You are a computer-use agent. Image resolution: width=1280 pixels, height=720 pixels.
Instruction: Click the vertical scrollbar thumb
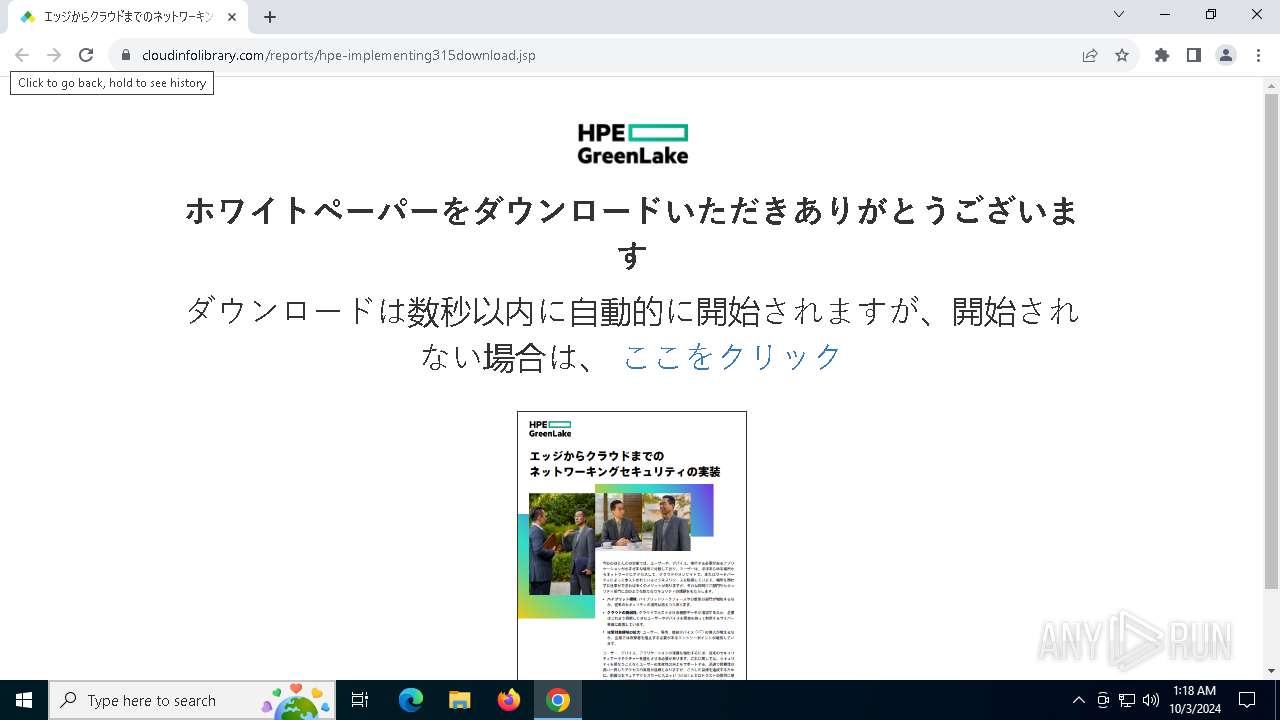click(1271, 341)
